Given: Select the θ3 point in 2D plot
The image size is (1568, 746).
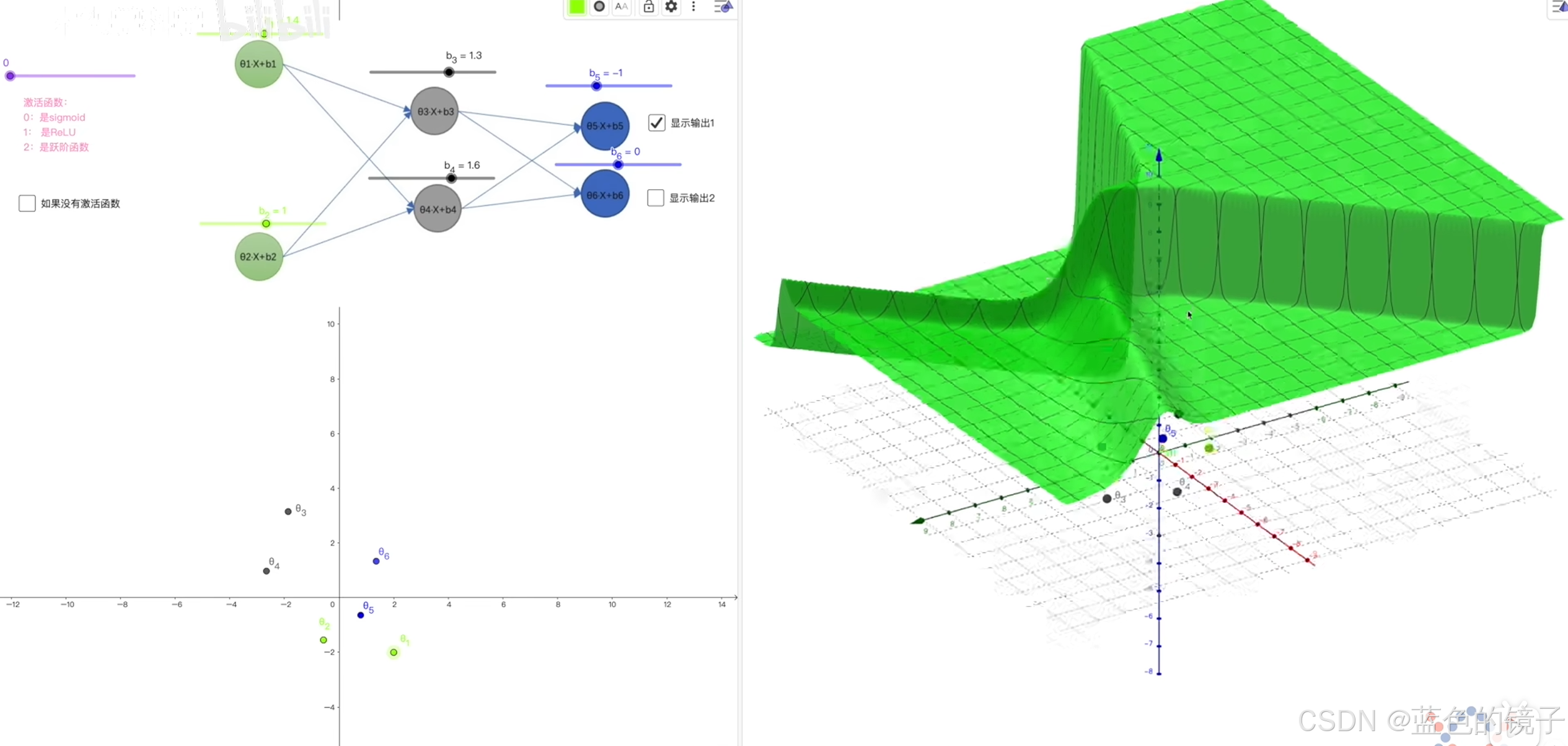Looking at the screenshot, I should [x=288, y=512].
